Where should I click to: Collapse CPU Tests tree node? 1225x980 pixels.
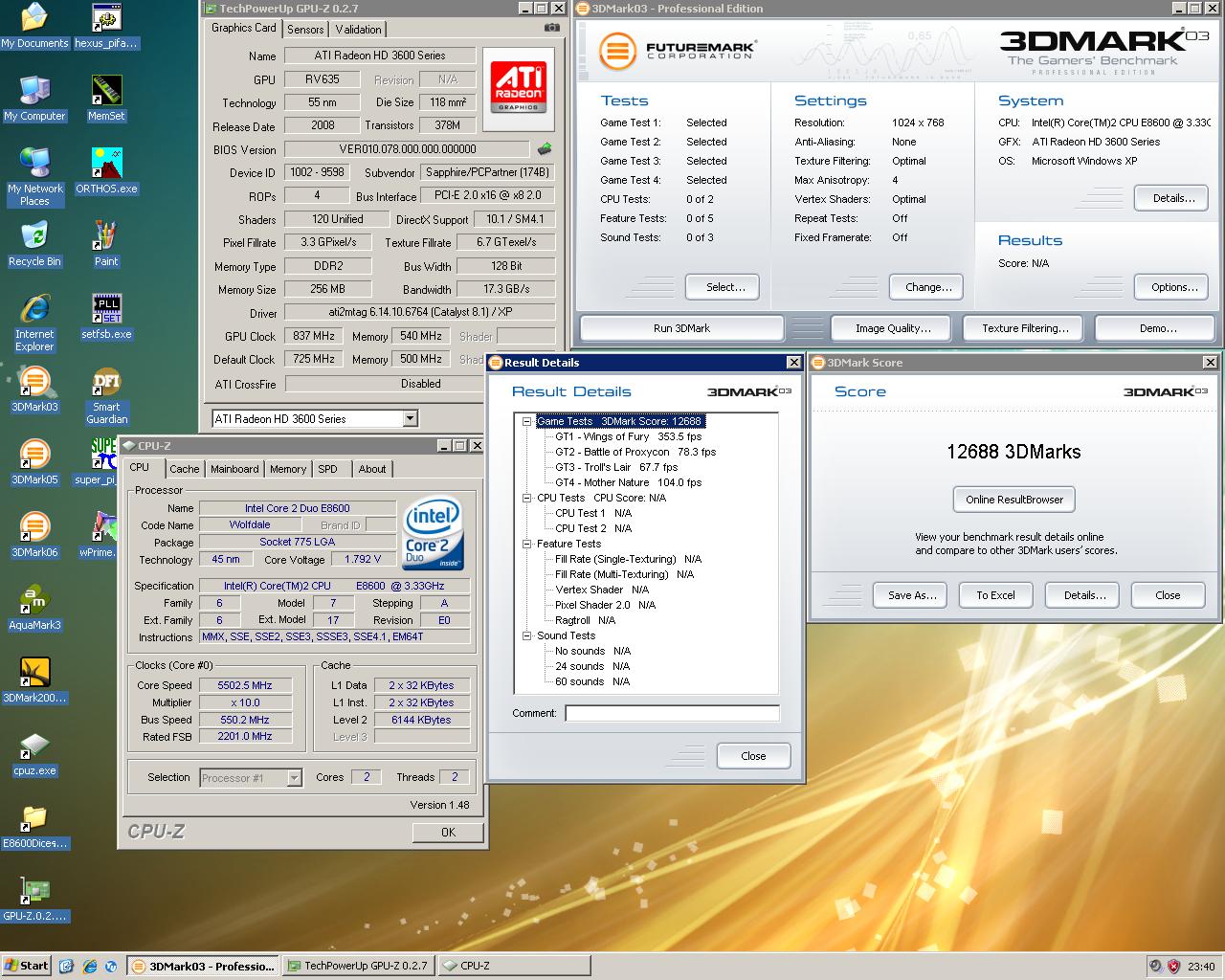coord(526,498)
